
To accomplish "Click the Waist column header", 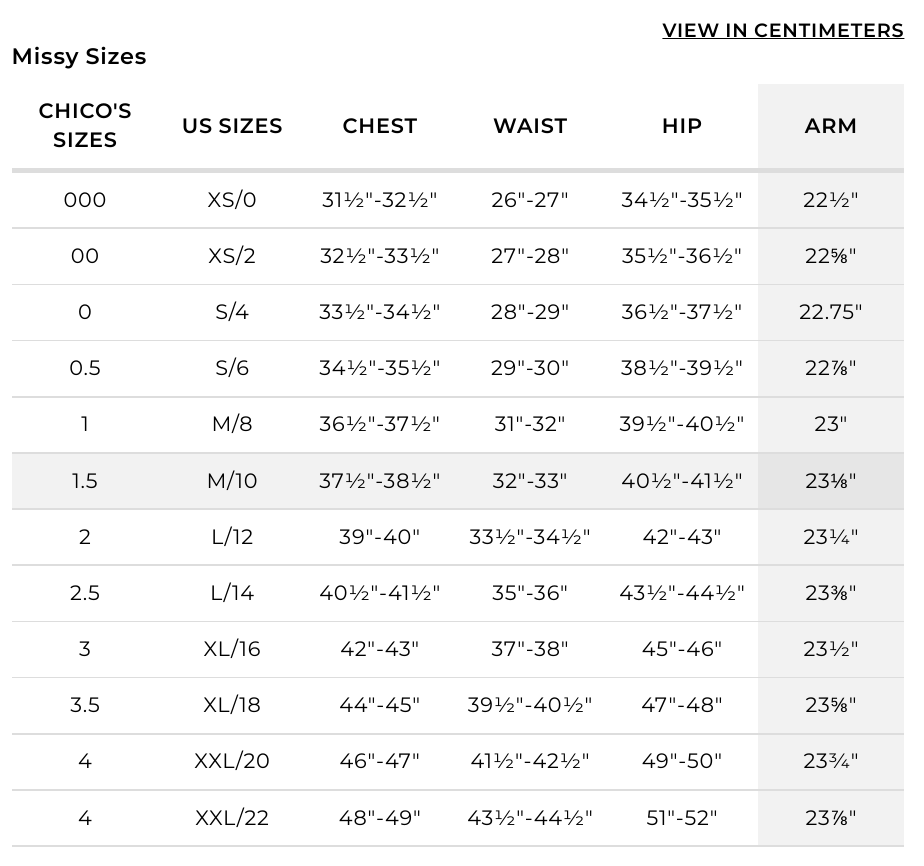I will pyautogui.click(x=530, y=126).
